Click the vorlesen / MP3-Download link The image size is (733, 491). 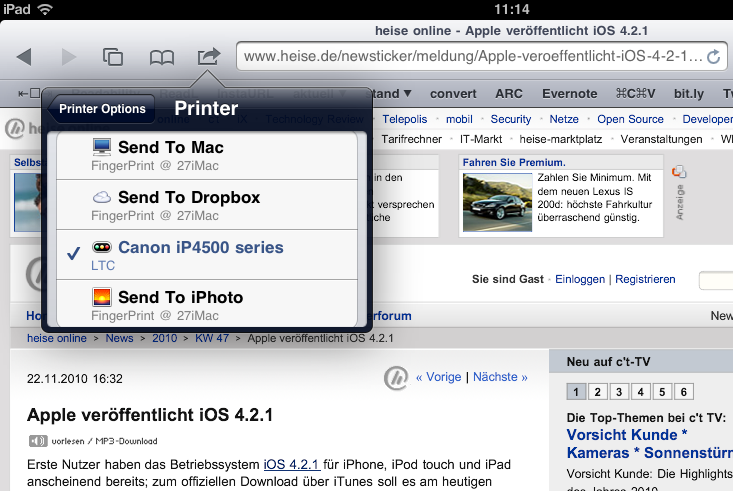pos(104,441)
